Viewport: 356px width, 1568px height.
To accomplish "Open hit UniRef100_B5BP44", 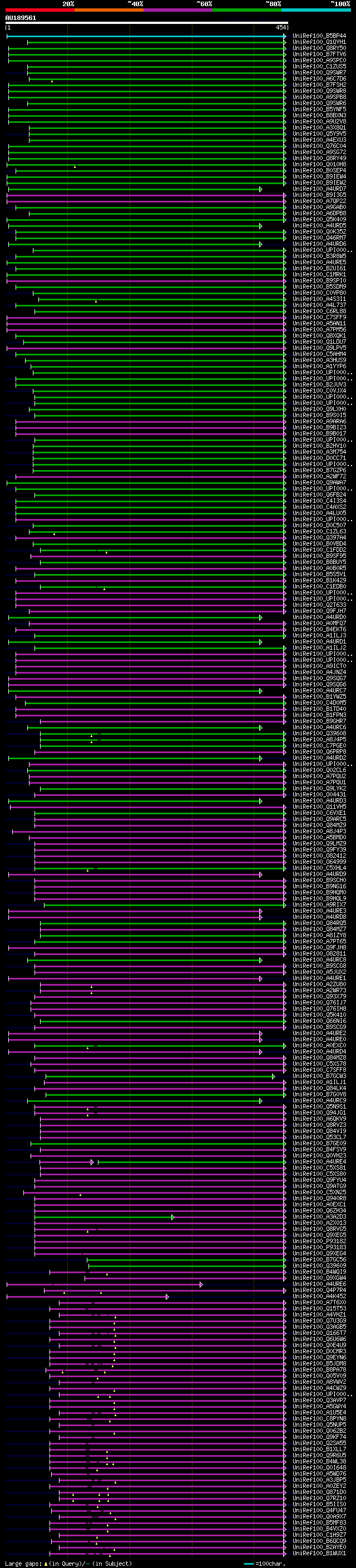I will pyautogui.click(x=319, y=36).
